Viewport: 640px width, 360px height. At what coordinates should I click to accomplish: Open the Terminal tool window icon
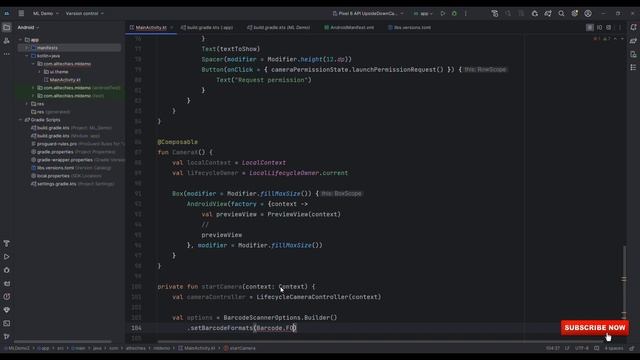[x=7, y=323]
